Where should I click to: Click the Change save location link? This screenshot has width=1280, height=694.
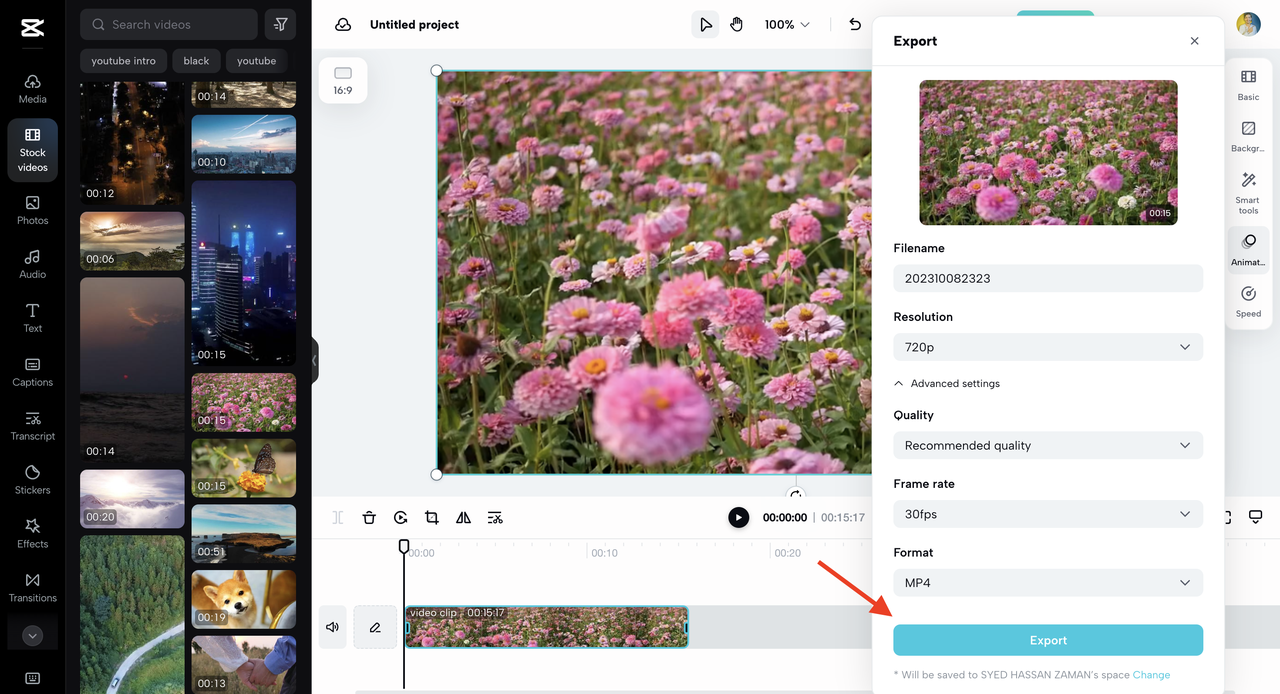tap(1151, 675)
